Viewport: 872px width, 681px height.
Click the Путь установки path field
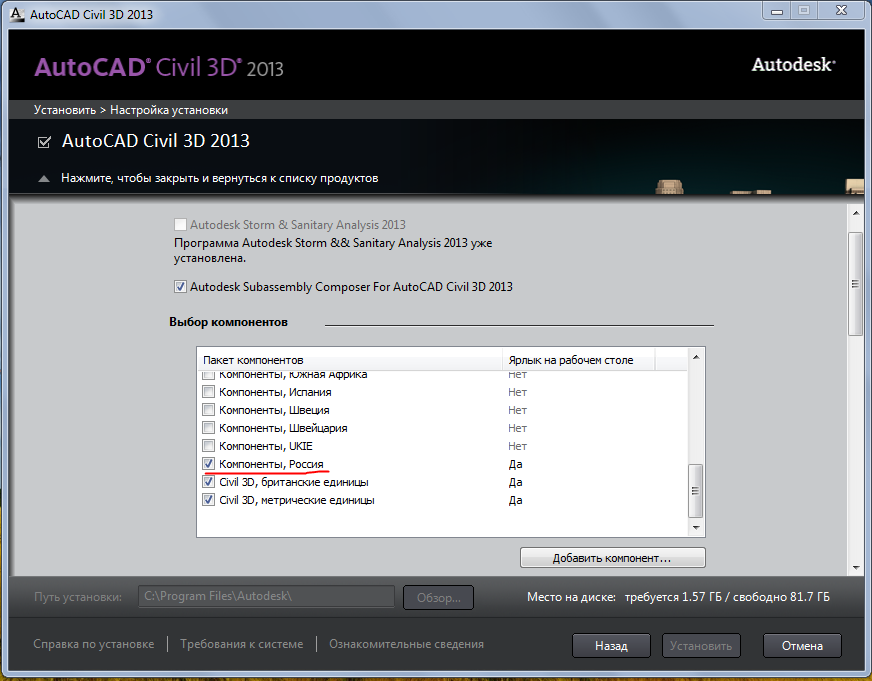(266, 597)
